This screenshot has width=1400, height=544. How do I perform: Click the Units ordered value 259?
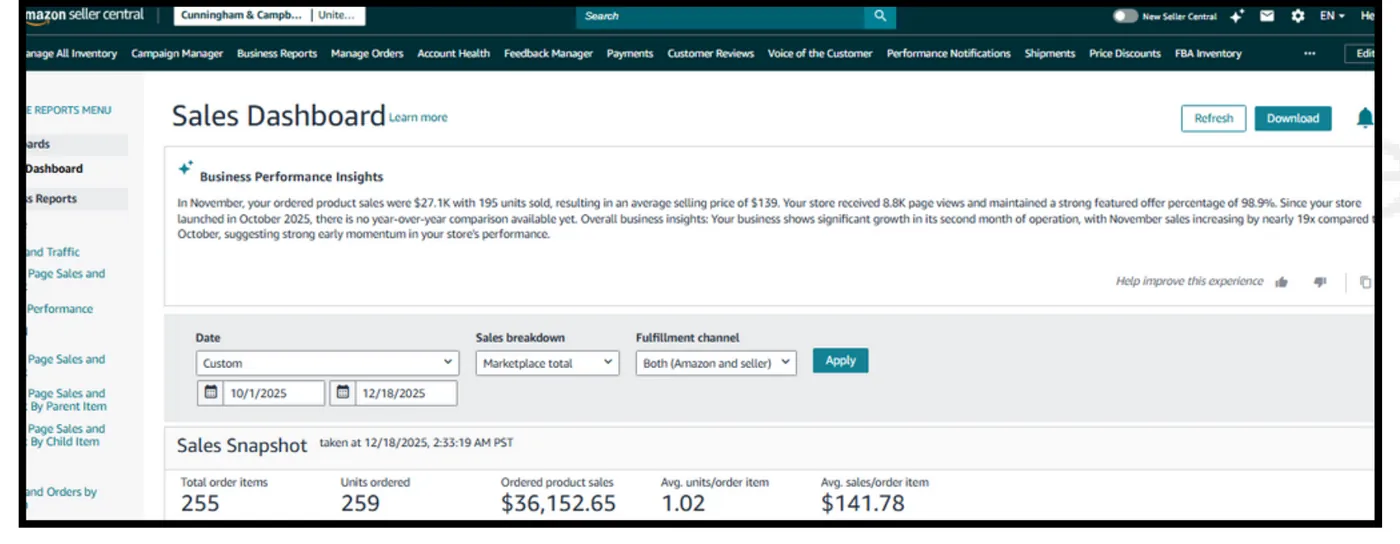point(360,504)
